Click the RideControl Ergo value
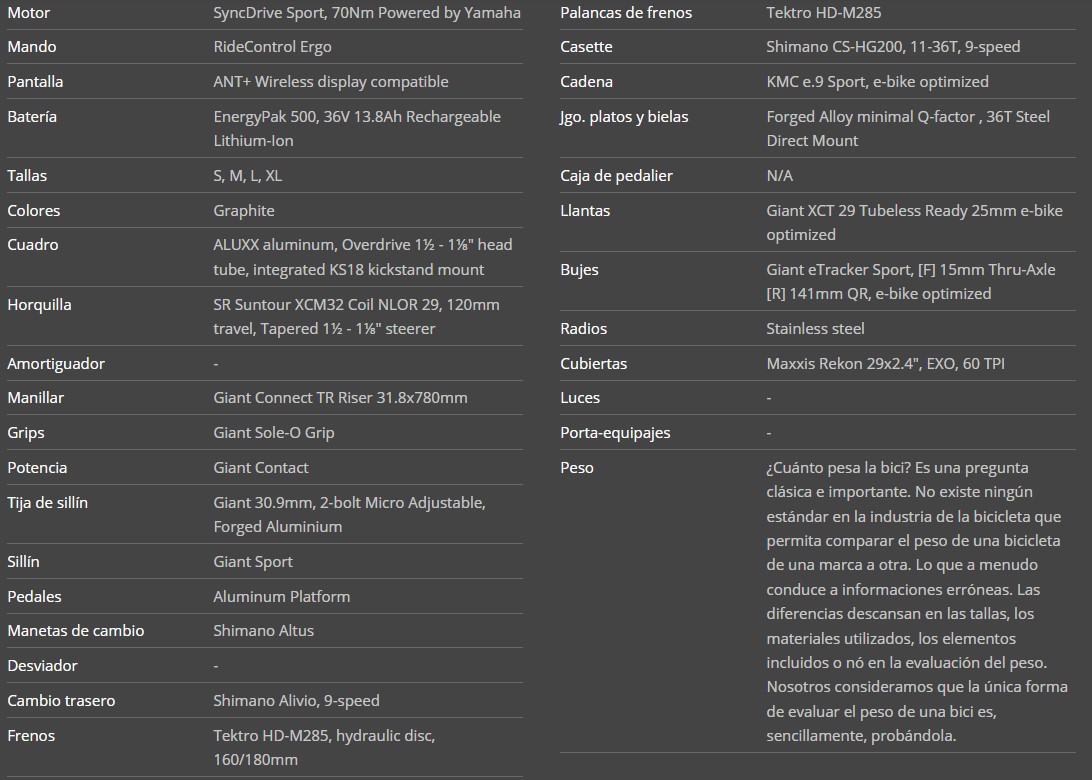 click(272, 47)
